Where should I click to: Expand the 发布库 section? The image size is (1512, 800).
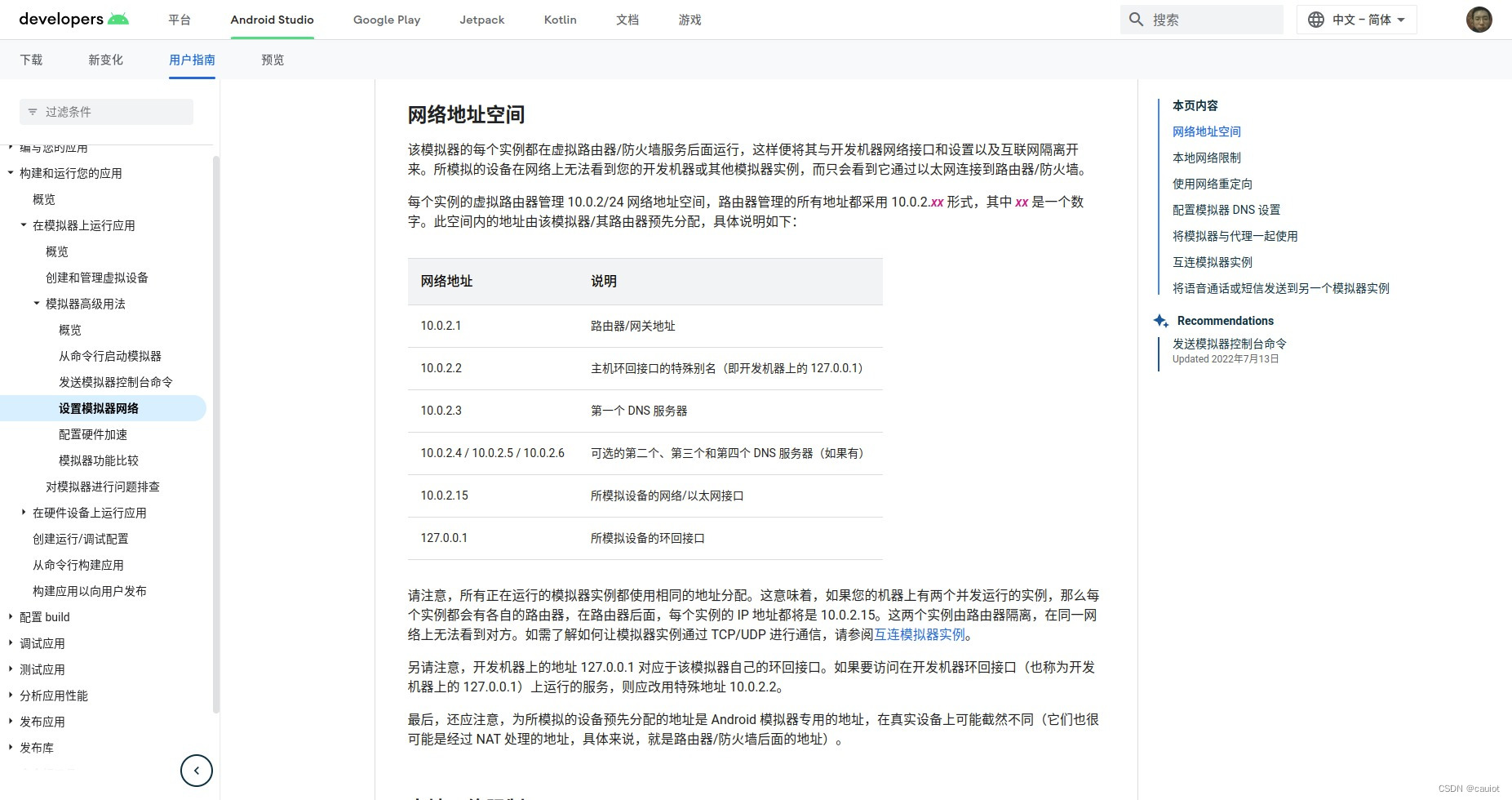11,748
